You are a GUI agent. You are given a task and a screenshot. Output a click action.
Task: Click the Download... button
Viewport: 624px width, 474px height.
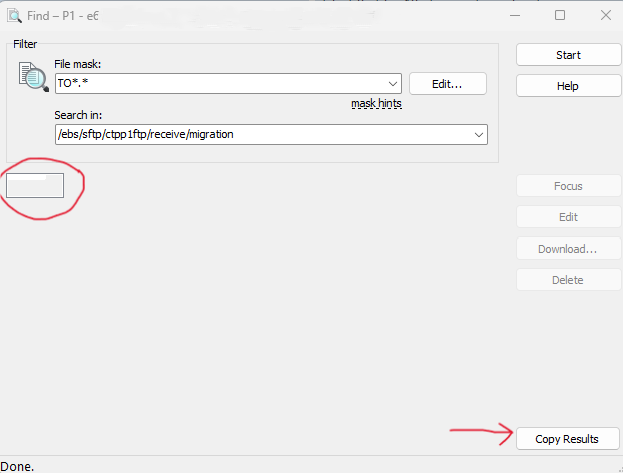tap(568, 249)
